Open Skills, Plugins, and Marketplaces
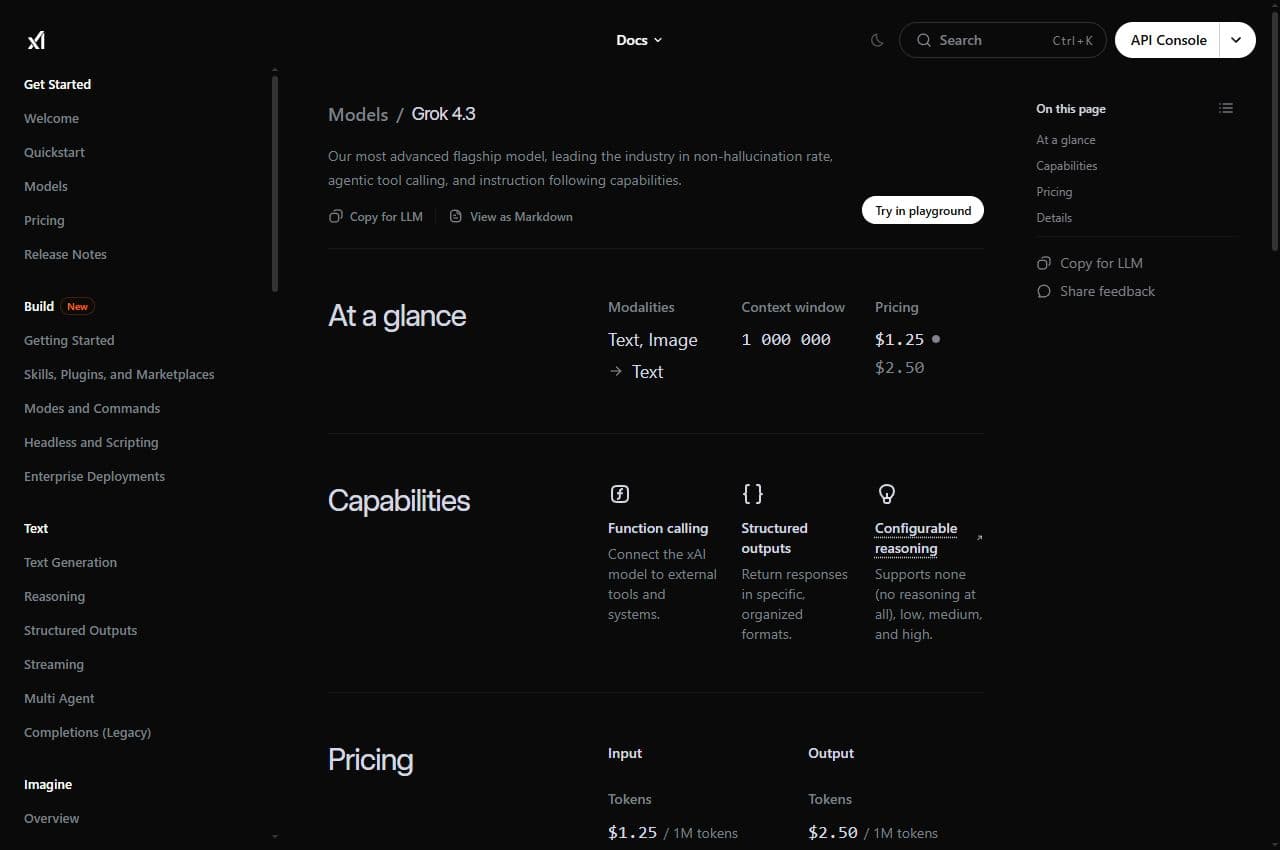This screenshot has width=1280, height=850. (119, 374)
